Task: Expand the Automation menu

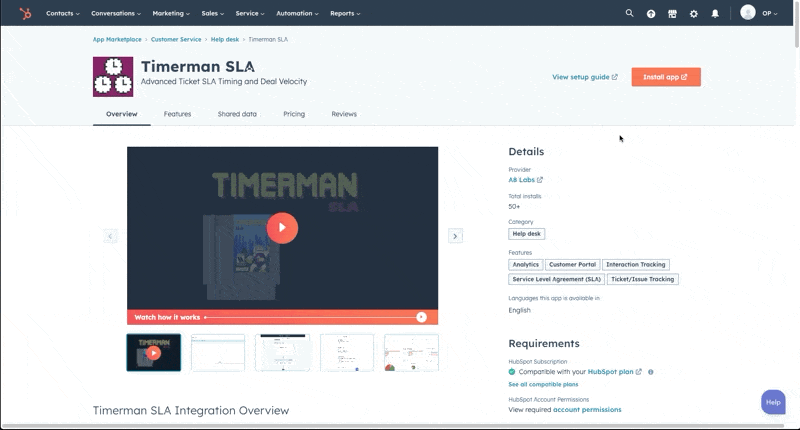Action: (x=297, y=13)
